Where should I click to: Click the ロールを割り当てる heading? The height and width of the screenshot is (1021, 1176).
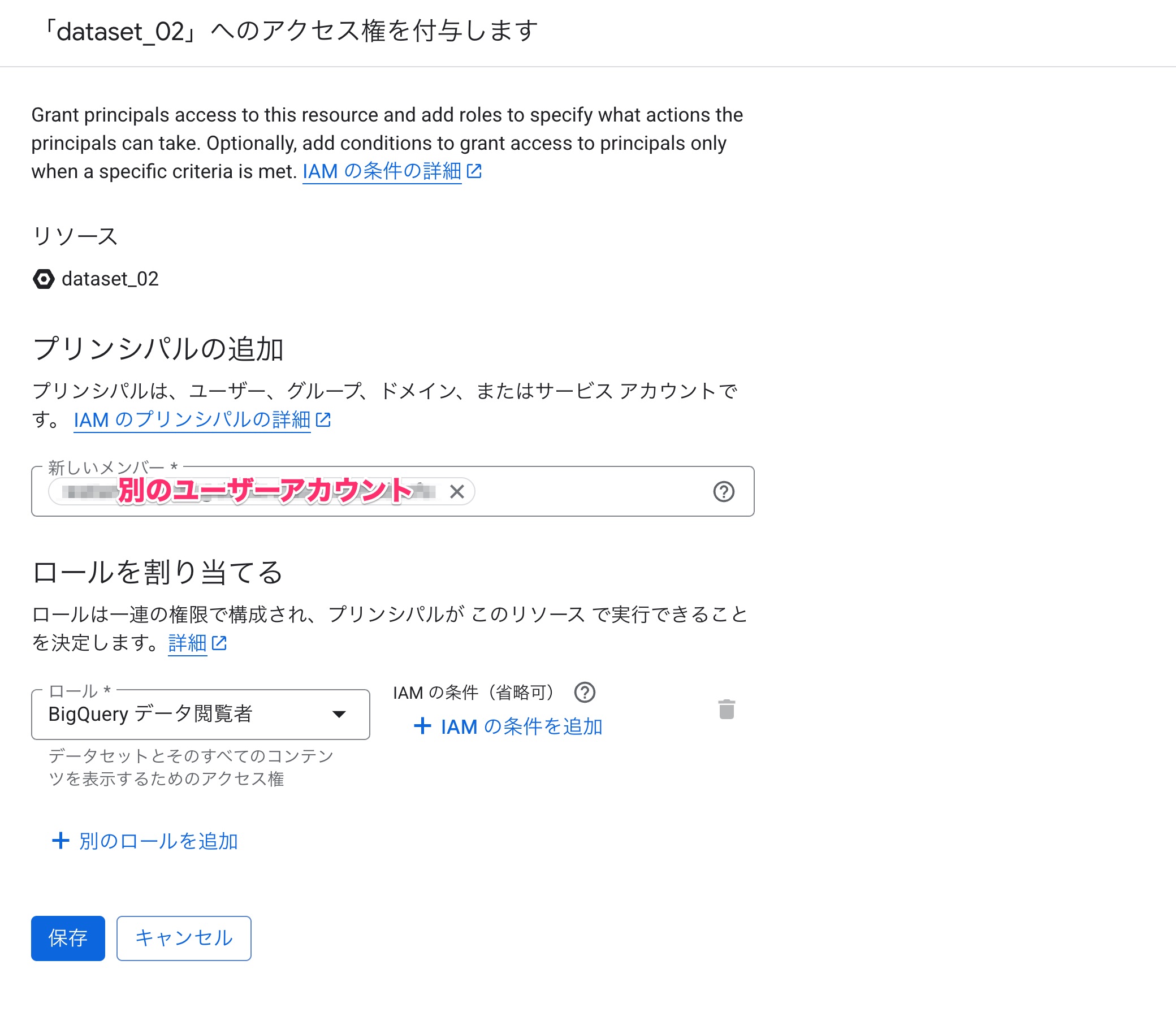[x=157, y=572]
